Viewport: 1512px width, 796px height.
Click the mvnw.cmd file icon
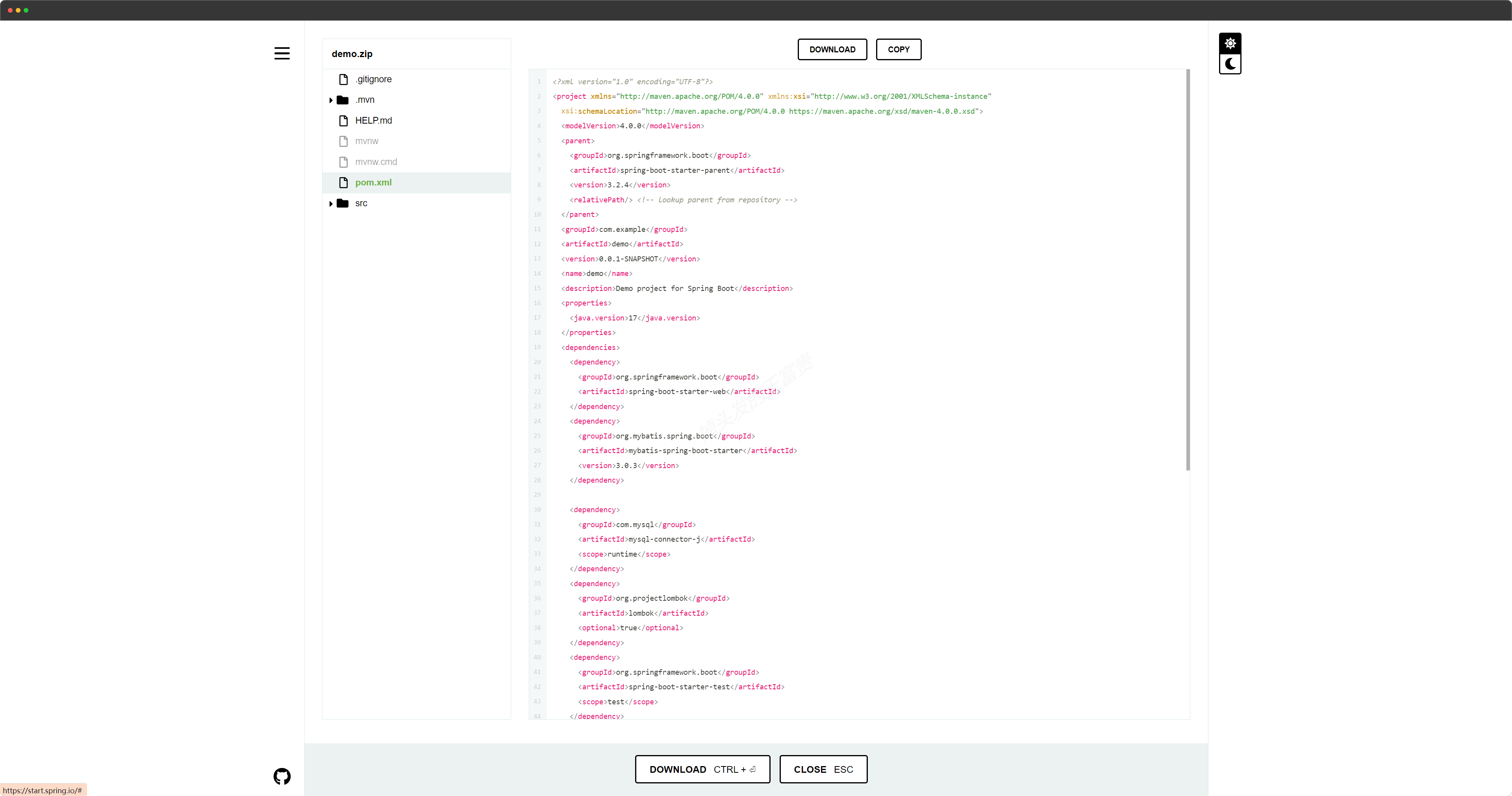343,162
